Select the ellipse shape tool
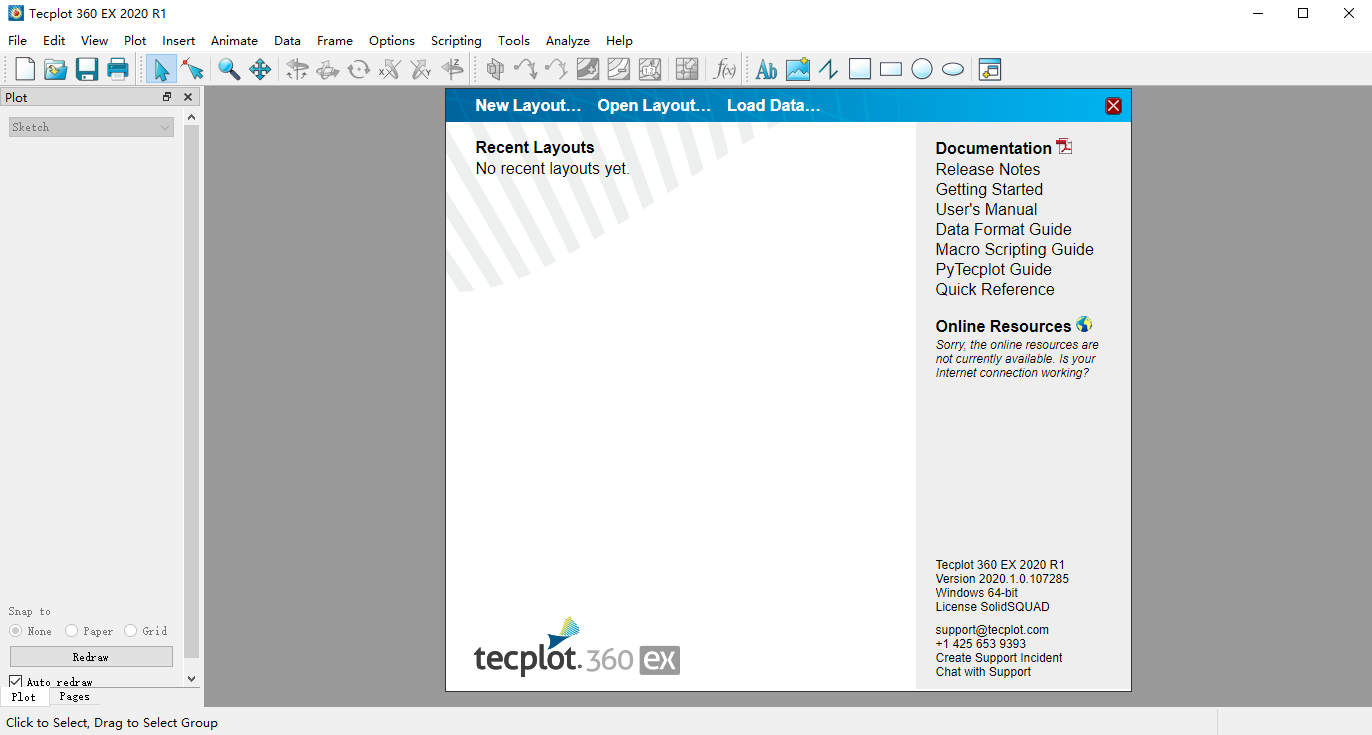The height and width of the screenshot is (735, 1372). pos(953,69)
